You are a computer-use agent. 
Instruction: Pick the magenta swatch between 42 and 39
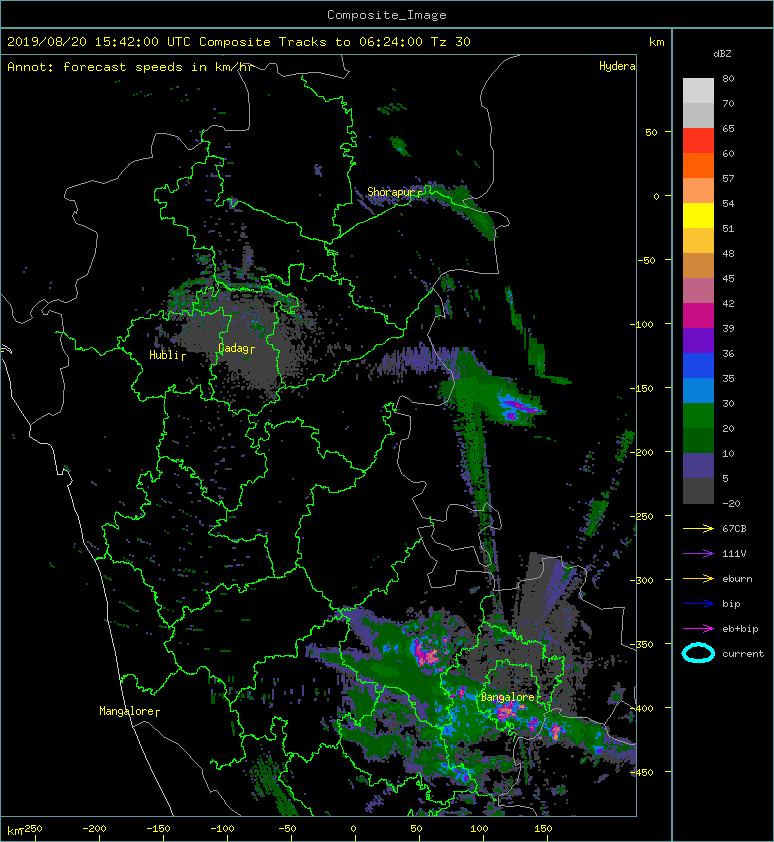tap(698, 316)
